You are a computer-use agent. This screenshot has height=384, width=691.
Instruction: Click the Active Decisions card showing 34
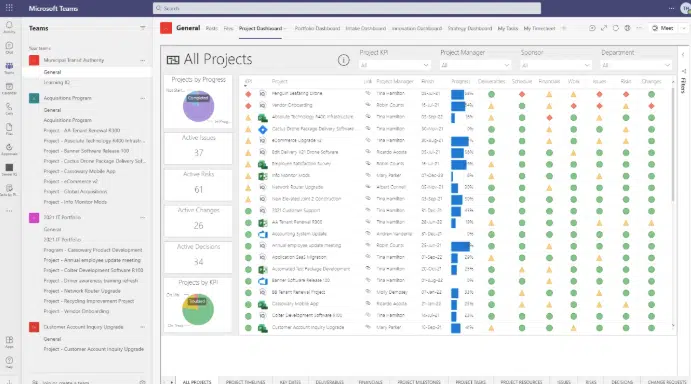(198, 257)
